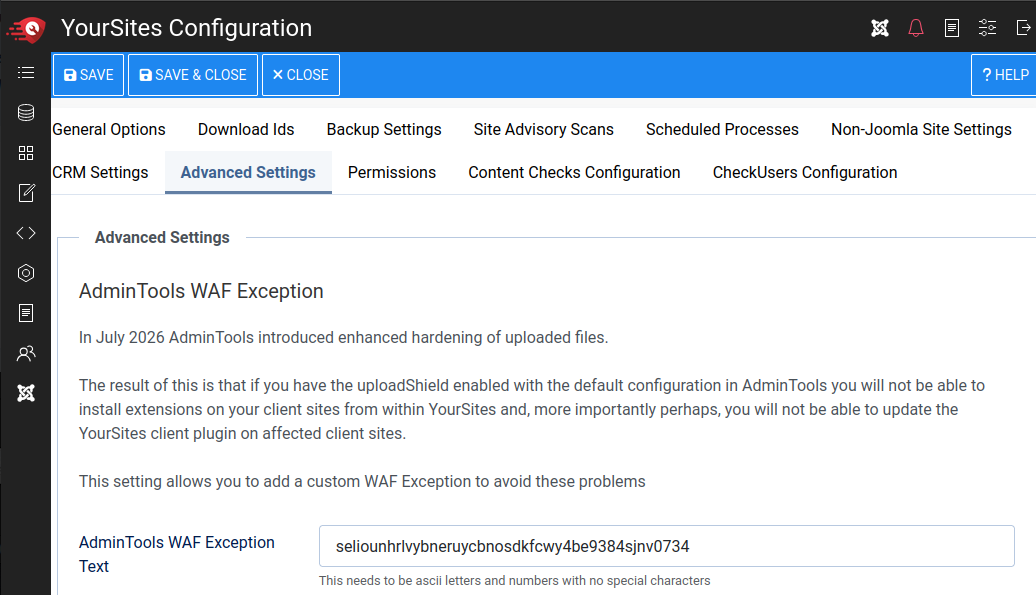
Task: Click Save & Close button
Action: [193, 75]
